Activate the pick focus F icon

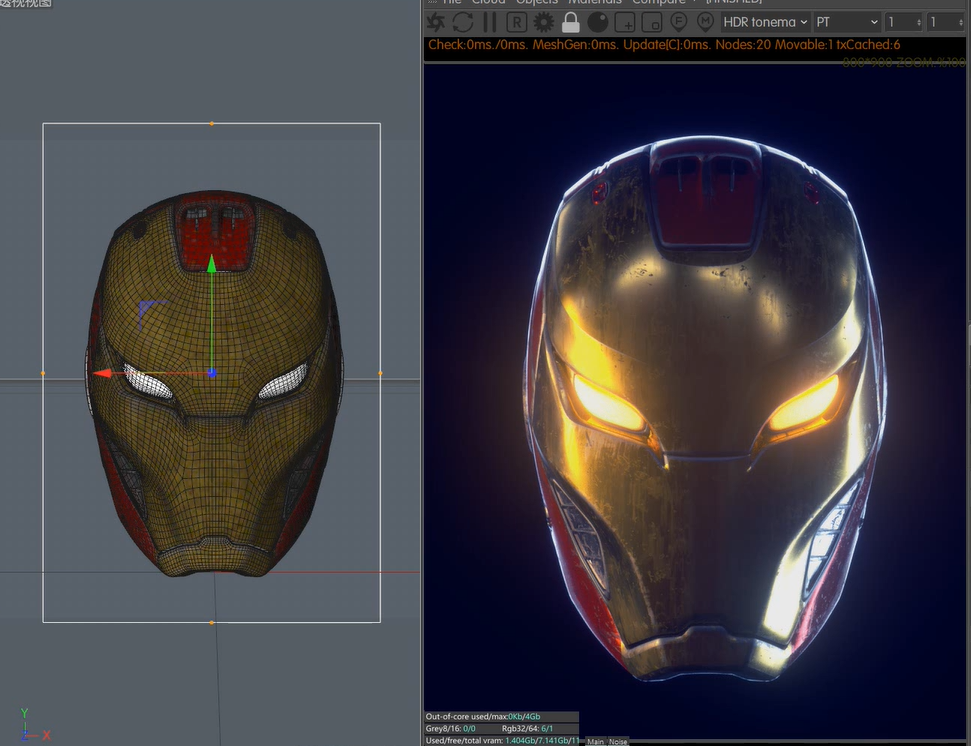coord(678,22)
